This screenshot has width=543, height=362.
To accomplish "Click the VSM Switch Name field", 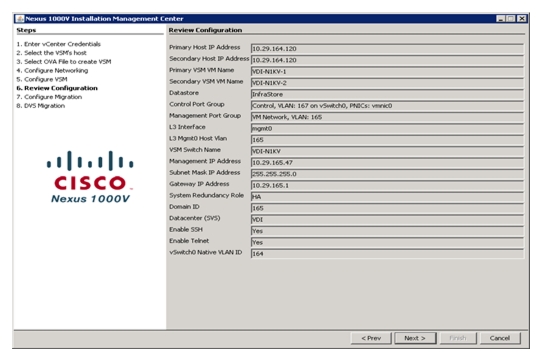I will [x=388, y=151].
